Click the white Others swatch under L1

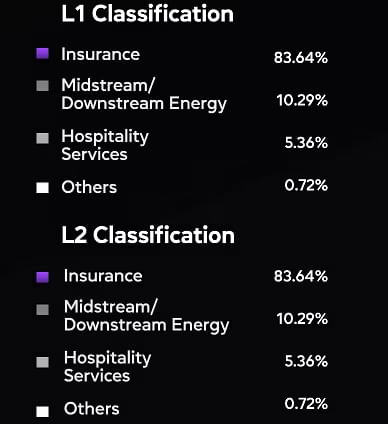[42, 188]
